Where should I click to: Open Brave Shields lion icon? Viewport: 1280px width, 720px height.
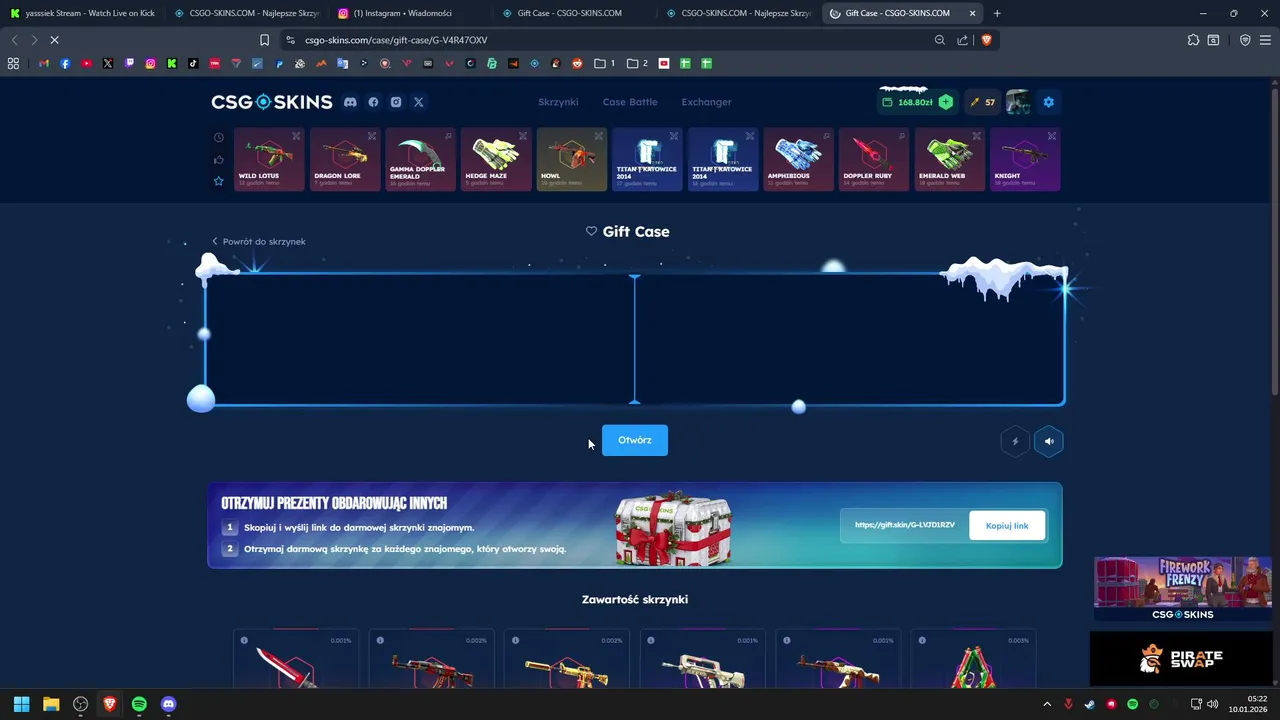click(986, 40)
